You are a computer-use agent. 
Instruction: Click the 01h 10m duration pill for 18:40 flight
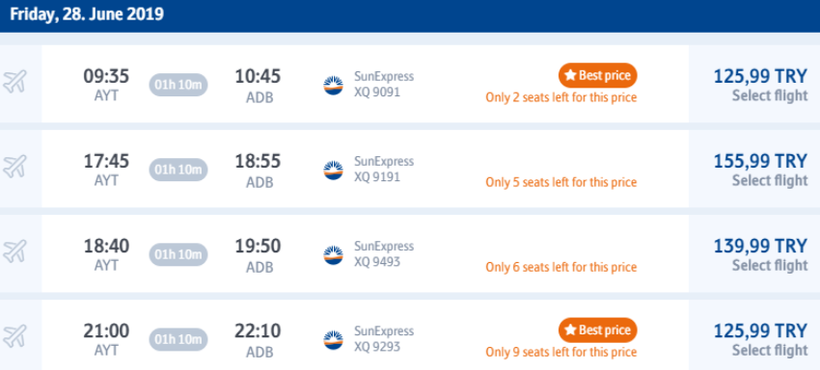point(178,255)
